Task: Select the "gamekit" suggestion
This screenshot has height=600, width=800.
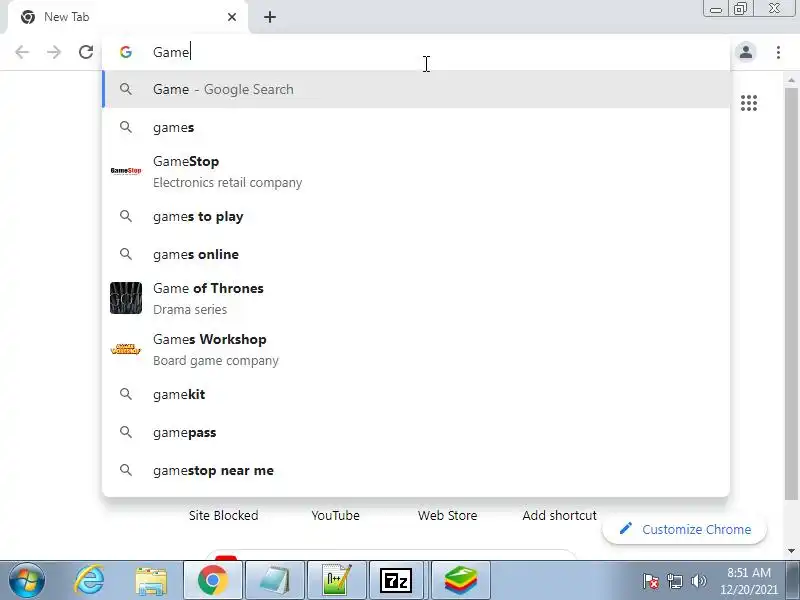Action: (x=416, y=394)
